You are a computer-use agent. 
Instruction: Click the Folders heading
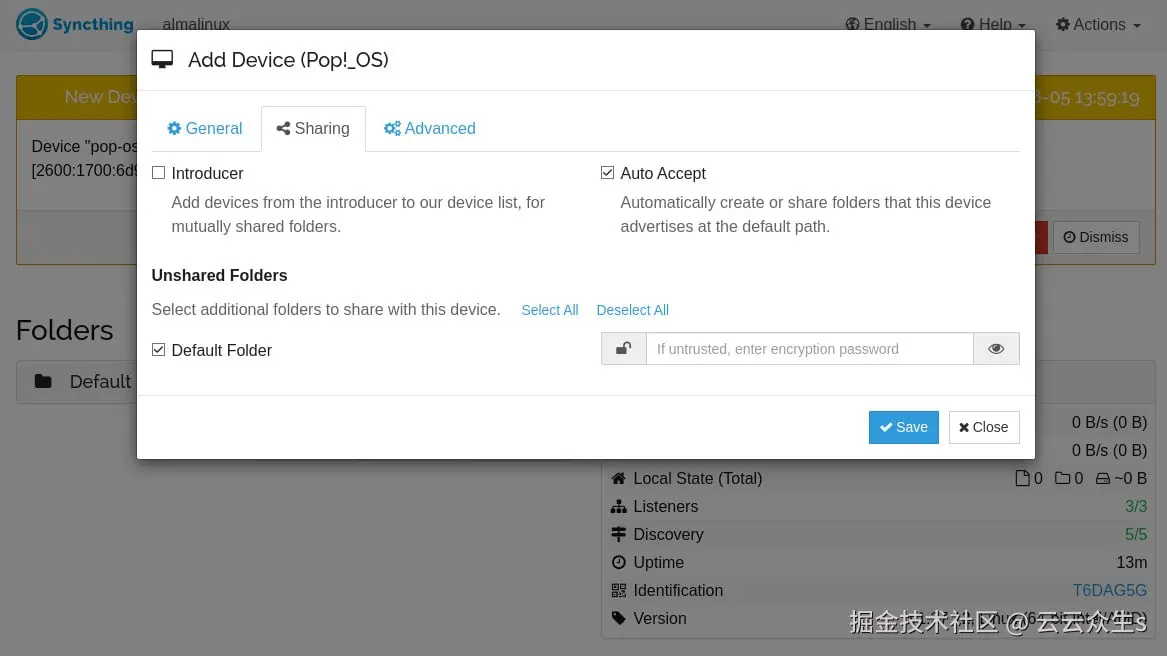tap(65, 331)
